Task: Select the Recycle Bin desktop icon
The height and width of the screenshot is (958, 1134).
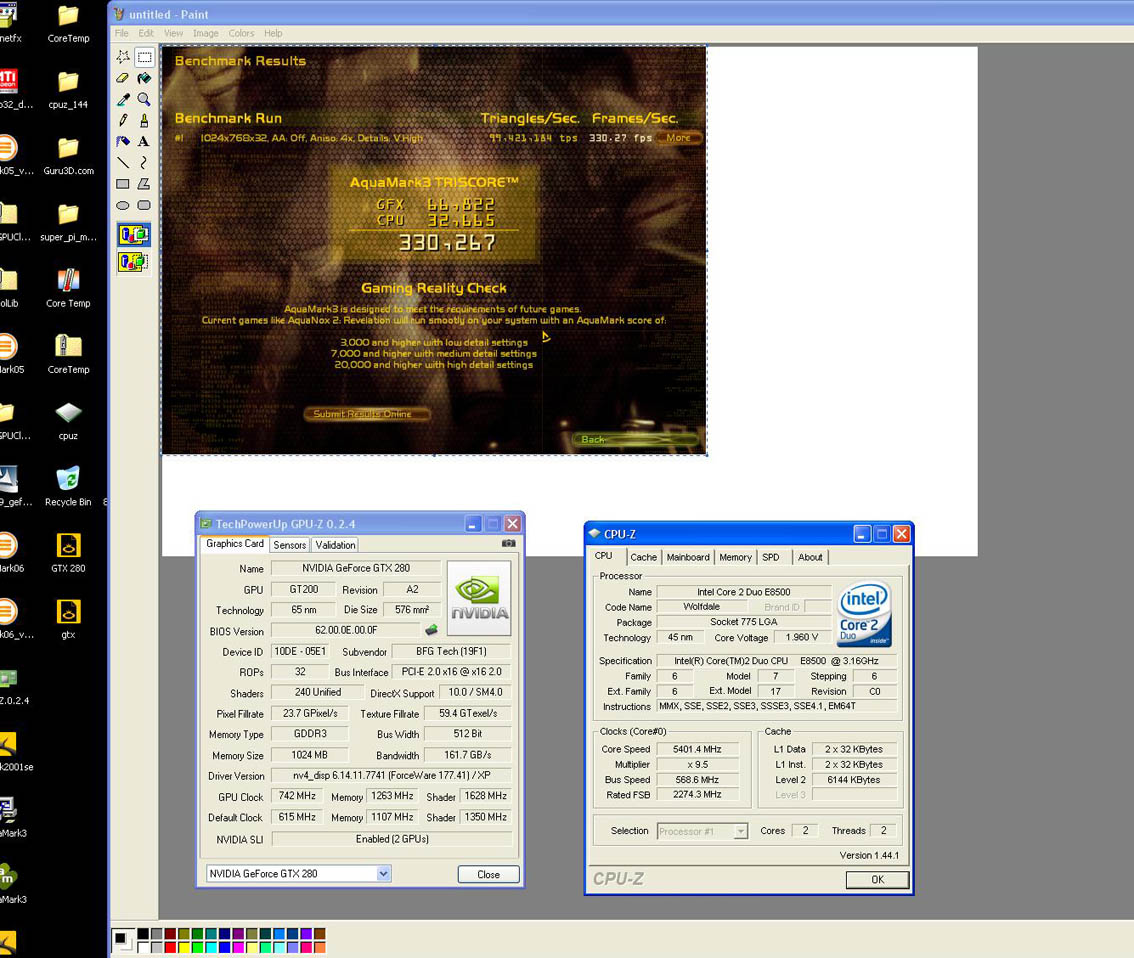Action: coord(68,486)
